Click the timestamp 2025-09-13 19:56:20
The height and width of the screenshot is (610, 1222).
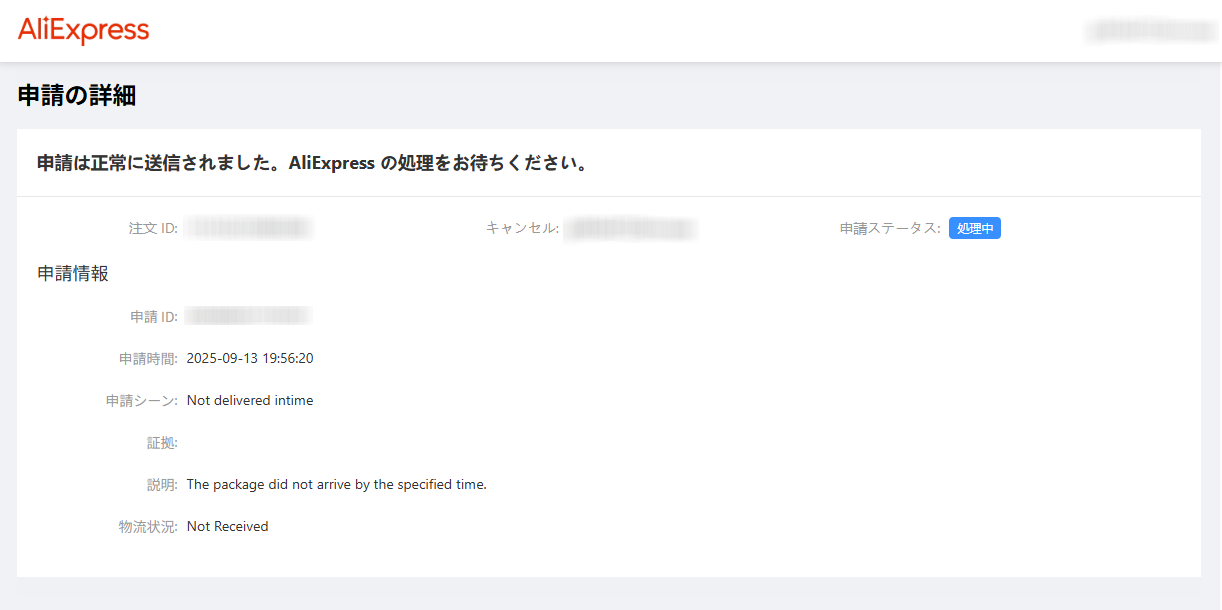250,358
